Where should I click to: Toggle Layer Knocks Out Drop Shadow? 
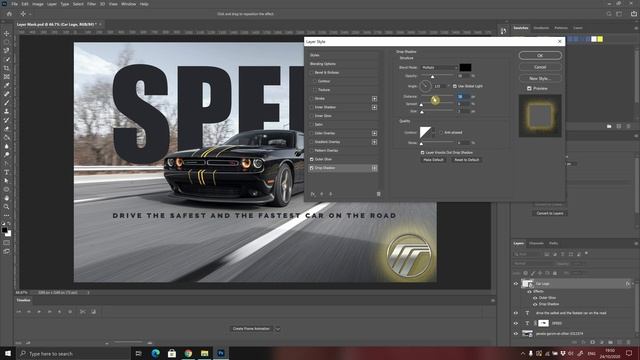pos(422,152)
